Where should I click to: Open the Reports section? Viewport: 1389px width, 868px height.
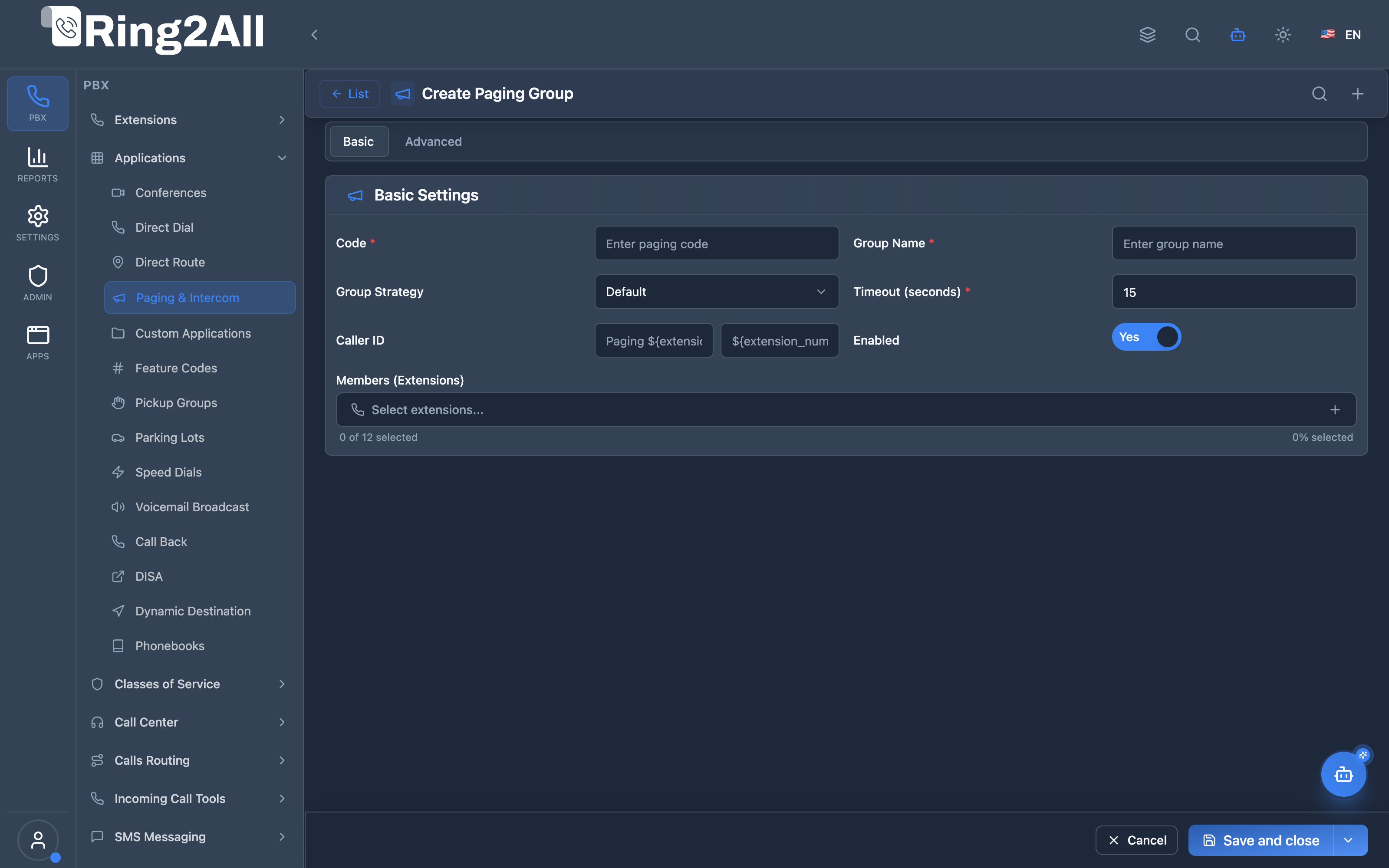coord(37,165)
